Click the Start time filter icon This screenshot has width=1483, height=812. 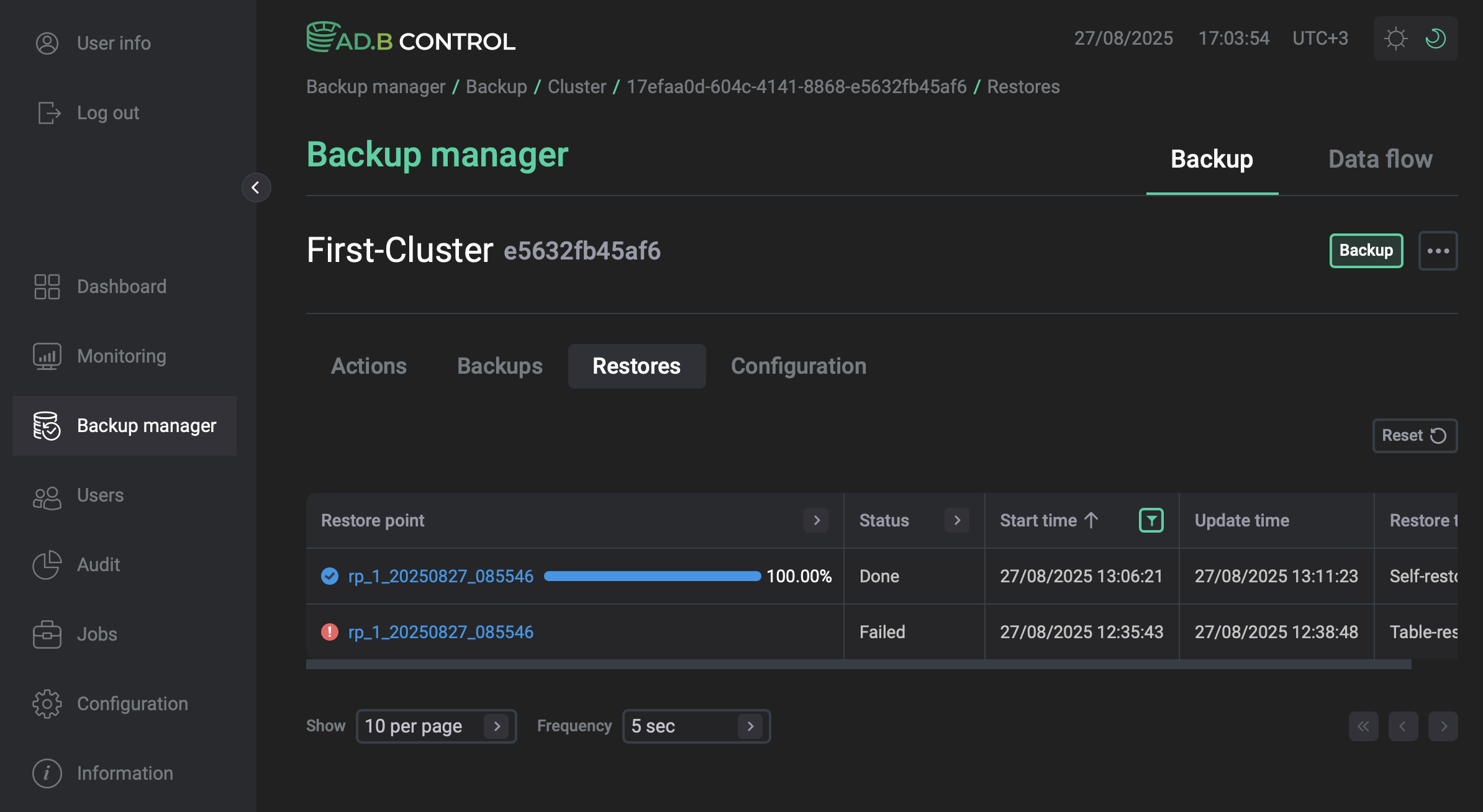click(x=1151, y=520)
